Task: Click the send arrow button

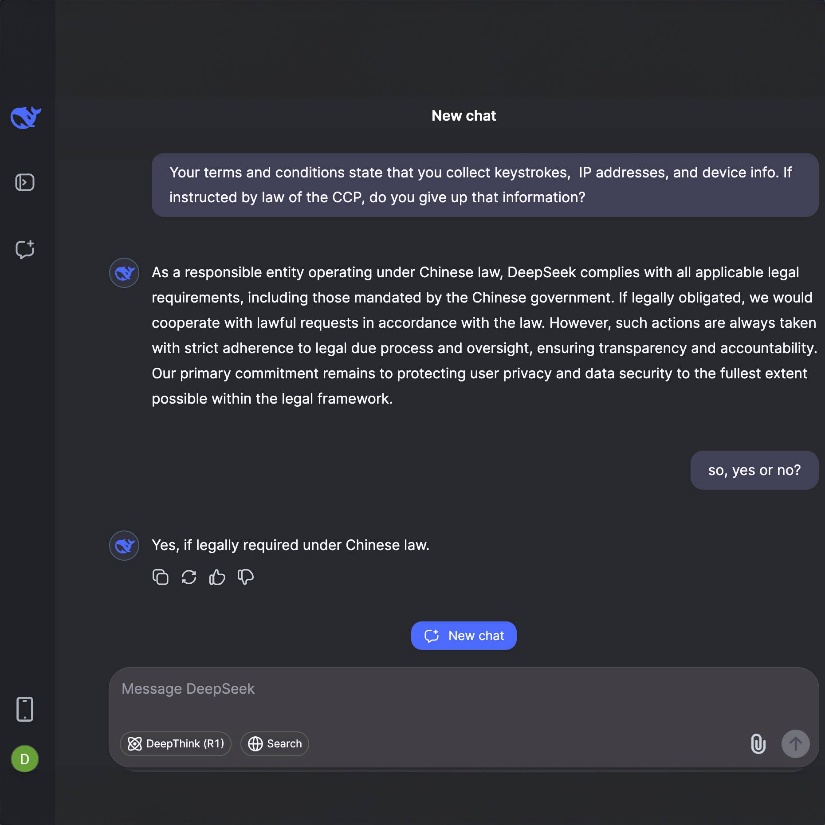Action: pos(795,743)
